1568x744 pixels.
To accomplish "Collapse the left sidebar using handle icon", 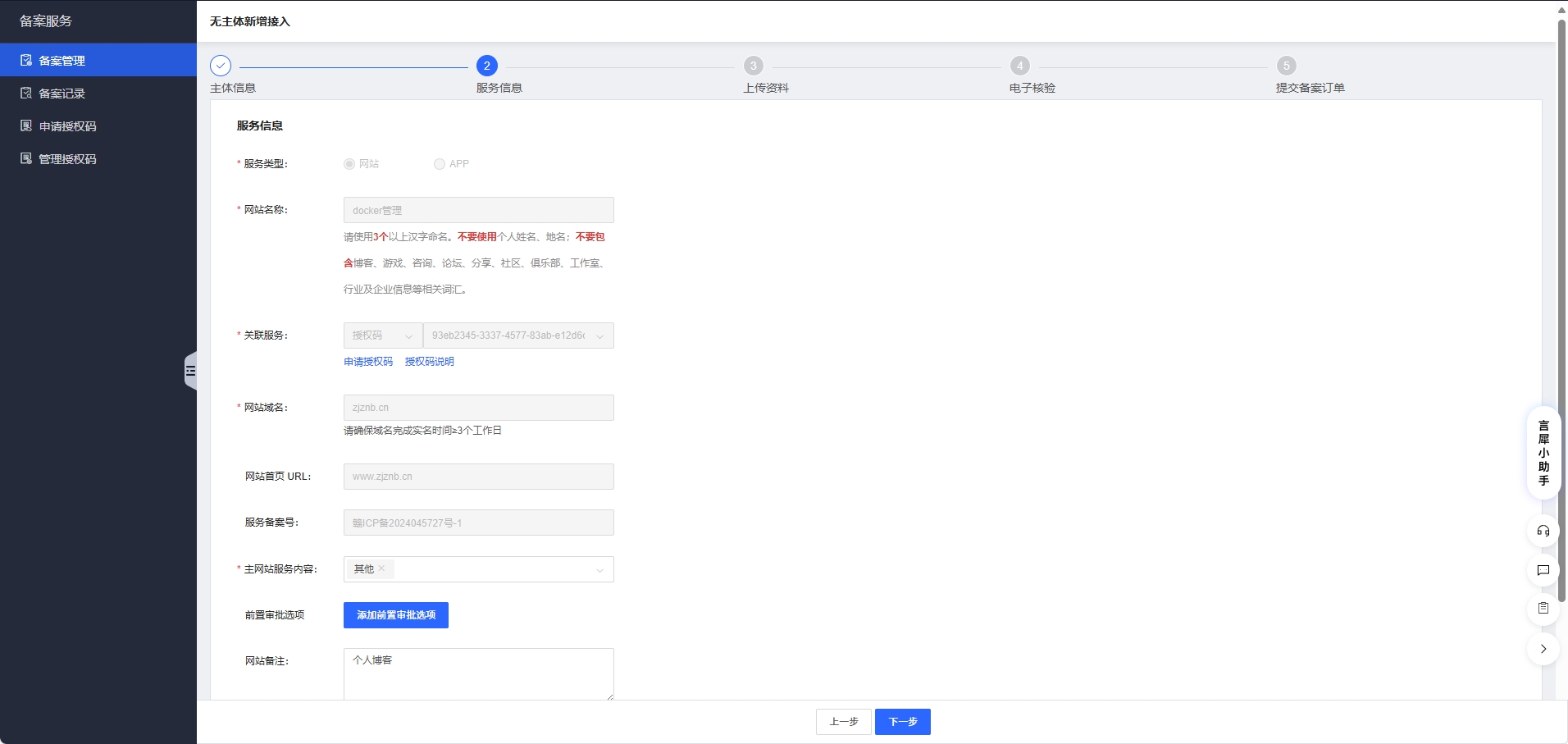I will (x=190, y=371).
